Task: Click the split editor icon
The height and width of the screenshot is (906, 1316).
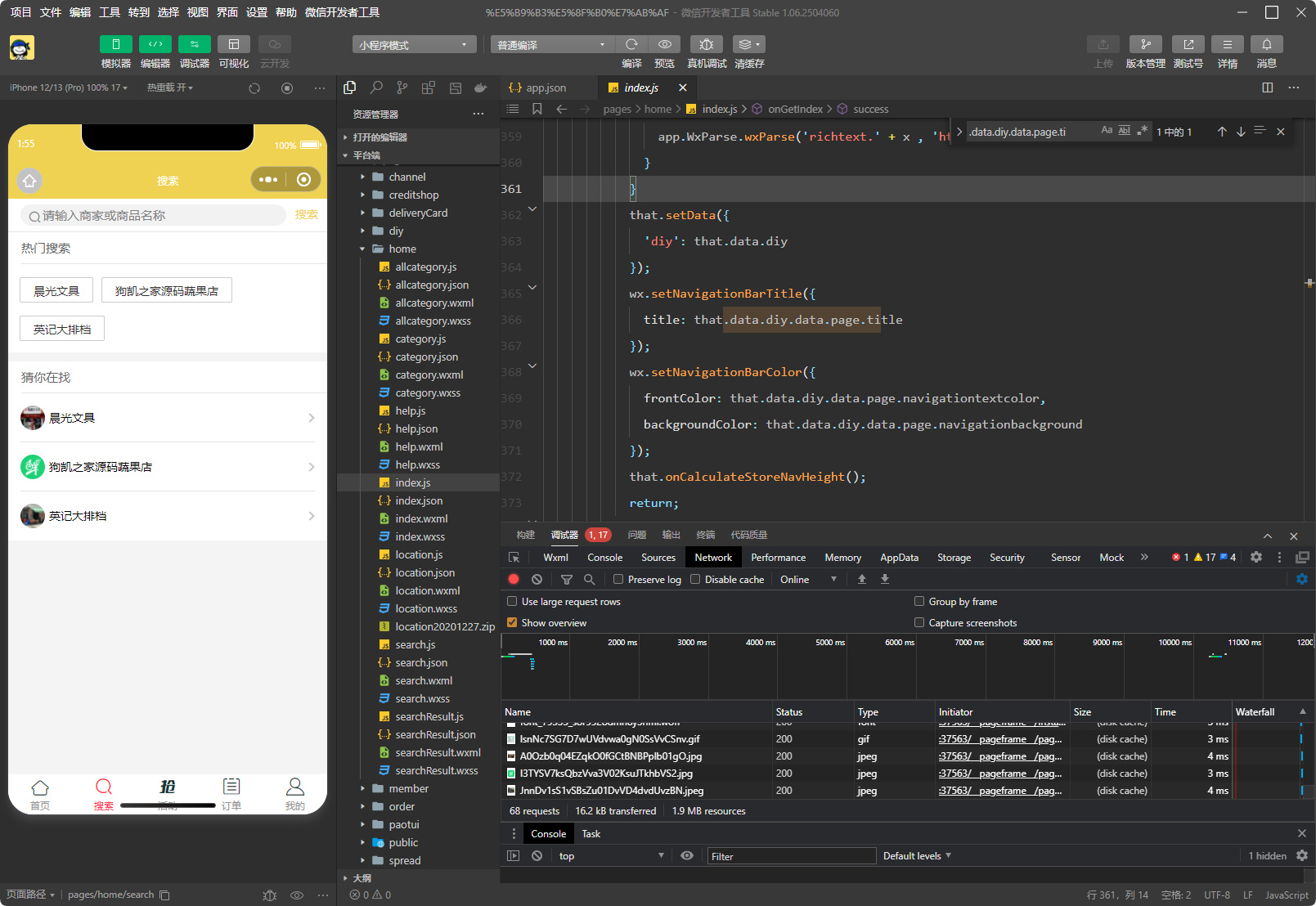Action: click(x=1267, y=87)
